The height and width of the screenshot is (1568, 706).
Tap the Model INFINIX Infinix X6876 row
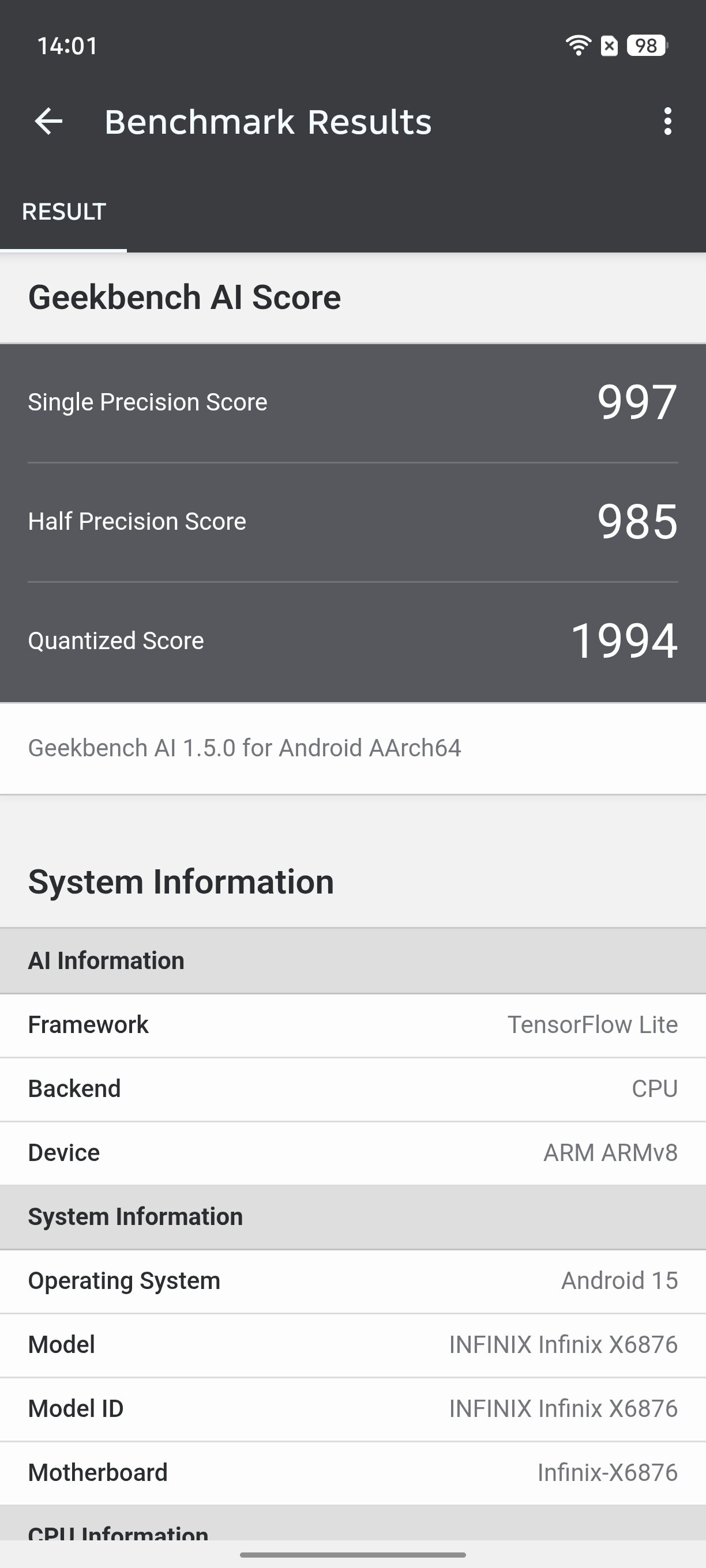(x=352, y=1344)
